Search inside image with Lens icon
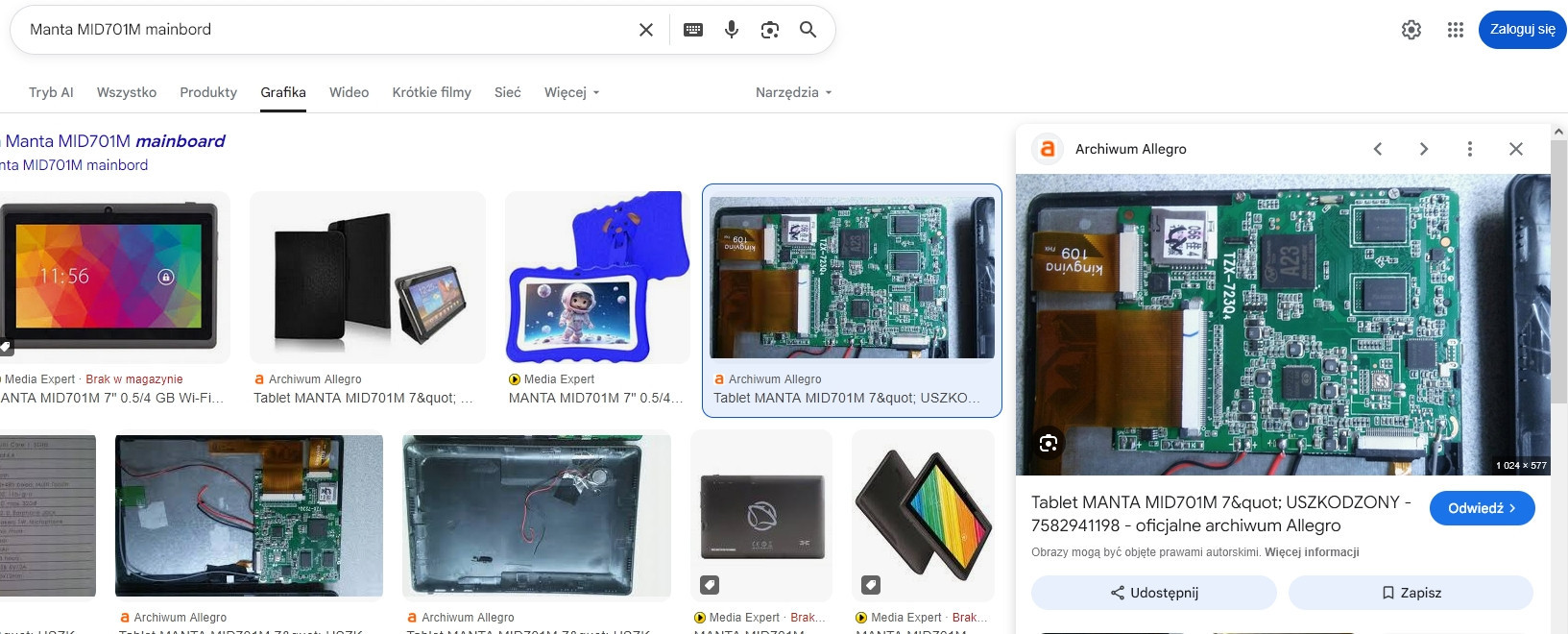Image resolution: width=1568 pixels, height=634 pixels. (x=1049, y=443)
